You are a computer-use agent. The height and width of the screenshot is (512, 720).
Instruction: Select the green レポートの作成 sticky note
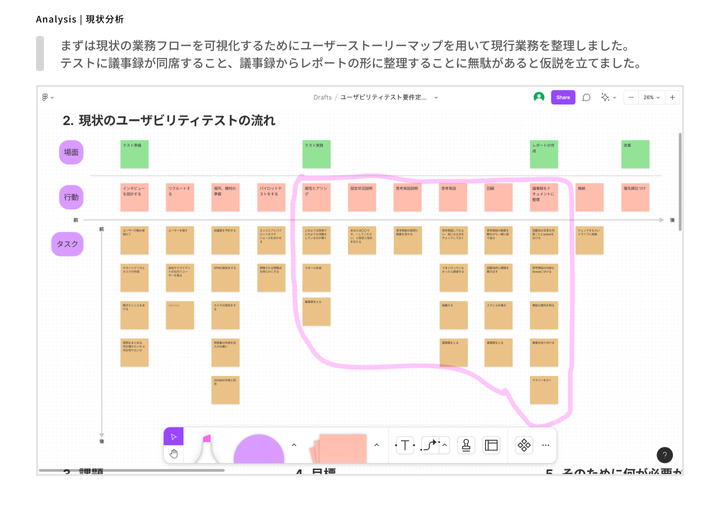pyautogui.click(x=544, y=154)
